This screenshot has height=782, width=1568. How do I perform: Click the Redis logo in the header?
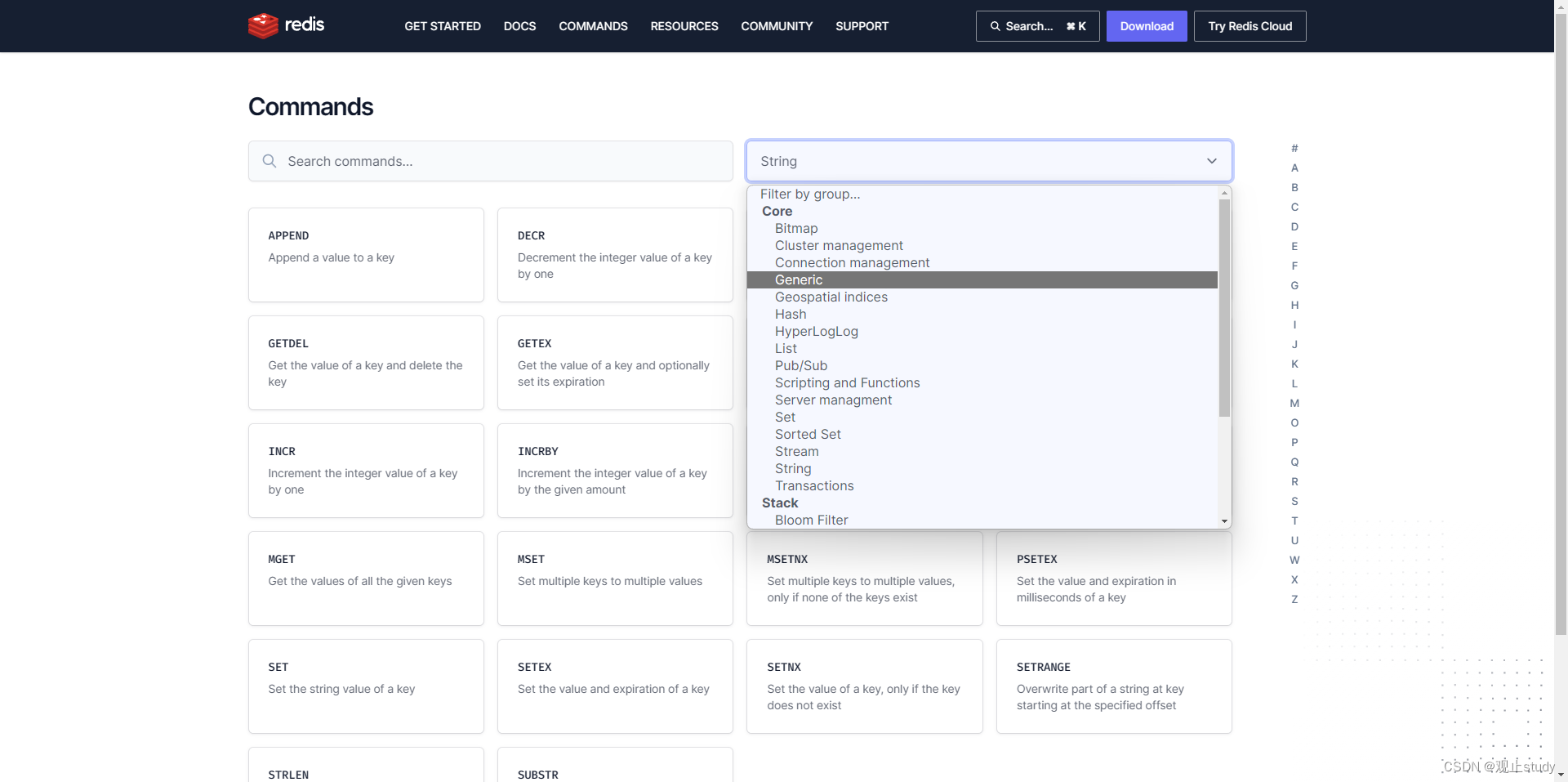pyautogui.click(x=286, y=25)
